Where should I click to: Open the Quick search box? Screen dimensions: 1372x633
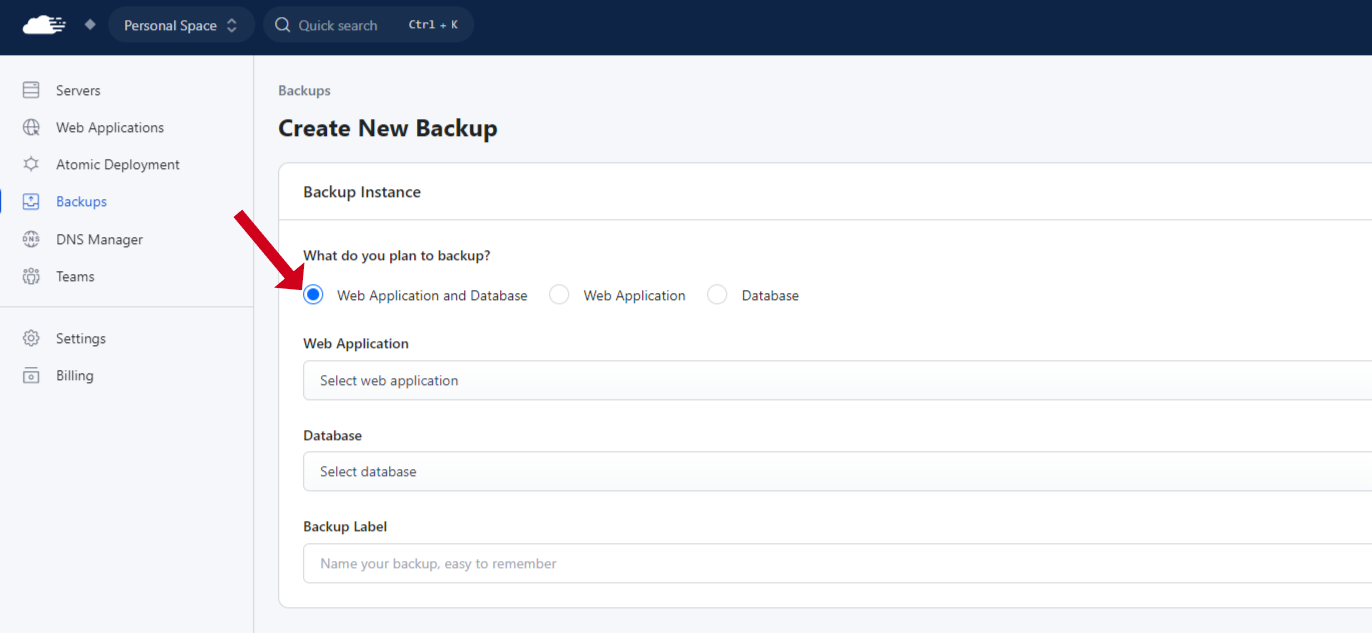coord(368,25)
